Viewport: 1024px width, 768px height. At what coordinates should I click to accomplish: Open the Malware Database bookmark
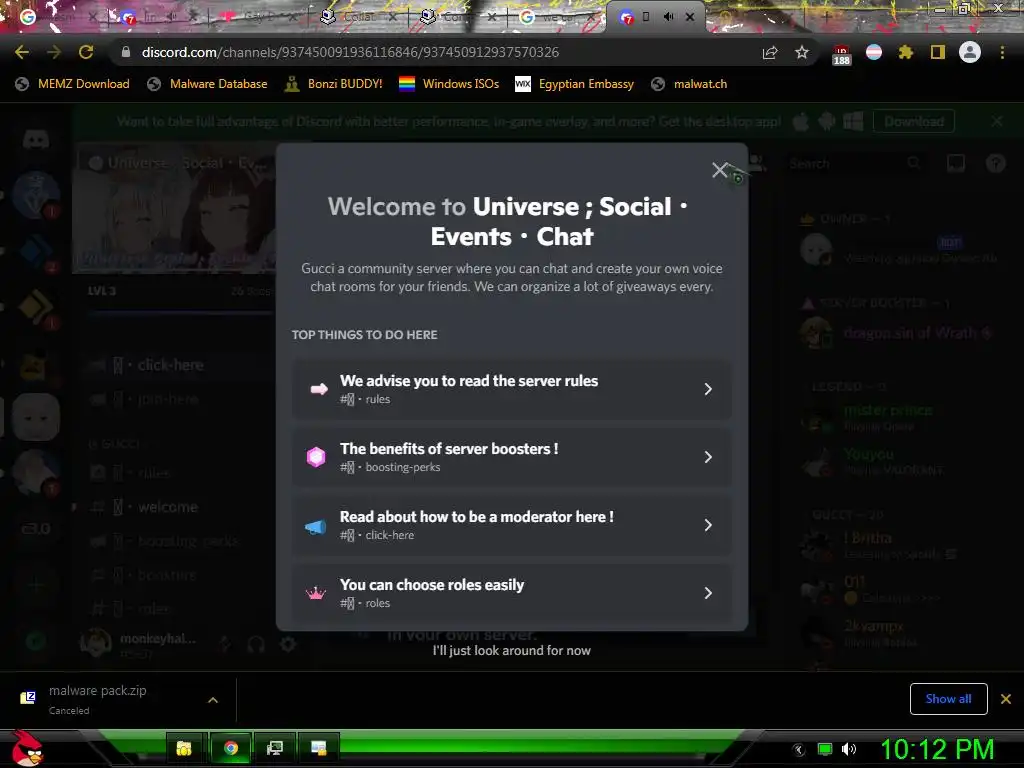(x=208, y=84)
